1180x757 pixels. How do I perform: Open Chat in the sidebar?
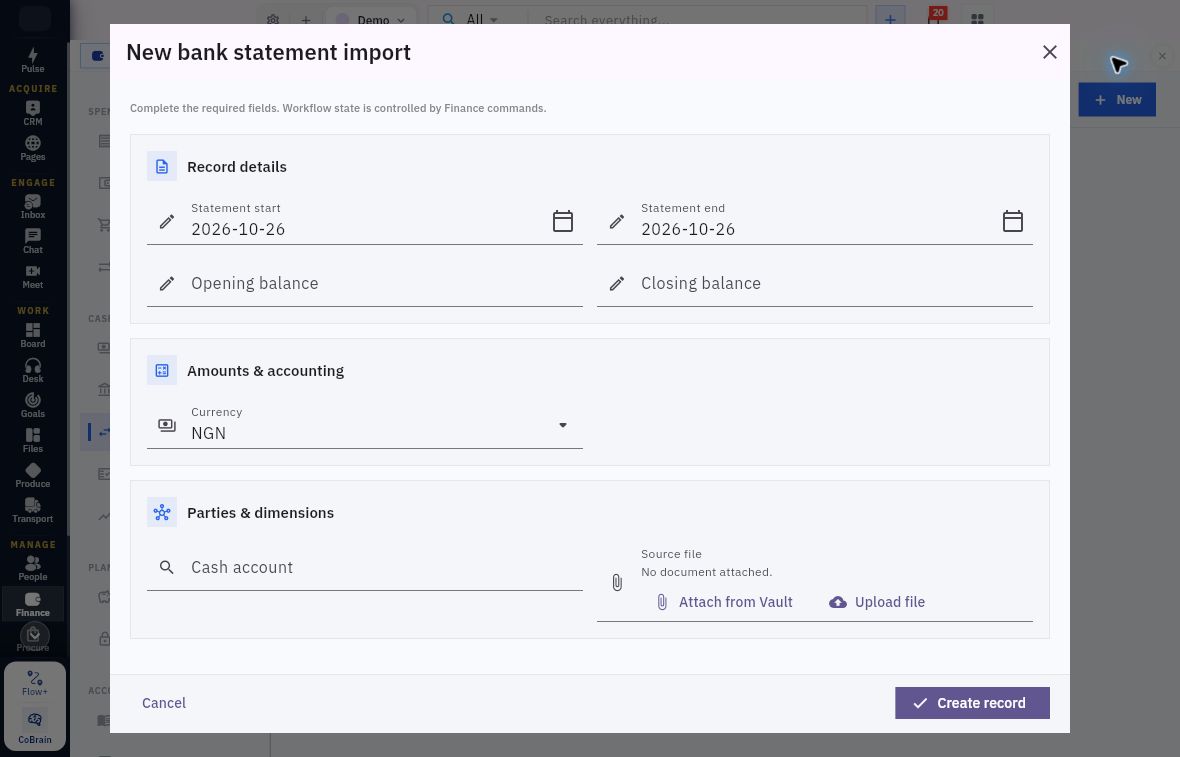pyautogui.click(x=32, y=242)
